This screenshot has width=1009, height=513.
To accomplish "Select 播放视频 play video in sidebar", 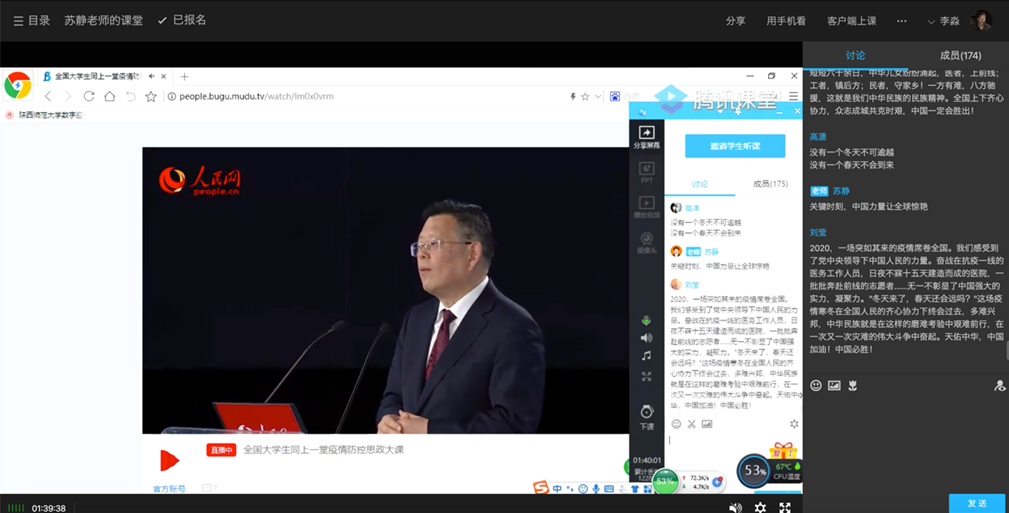I will pos(646,207).
